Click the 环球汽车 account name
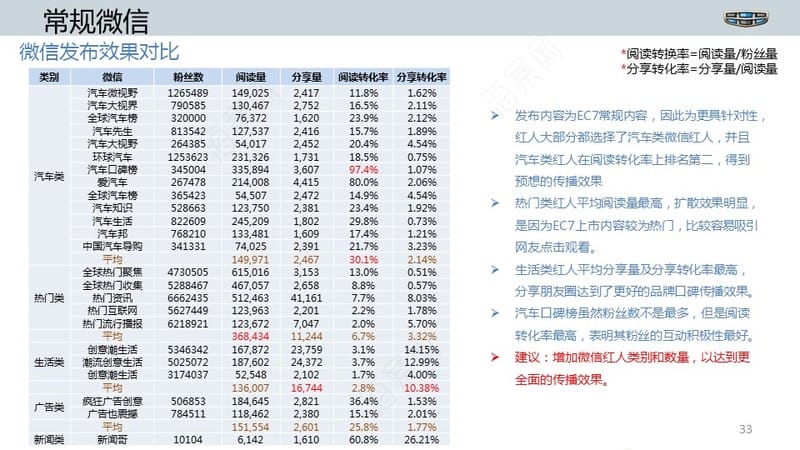The image size is (800, 450). 112,157
